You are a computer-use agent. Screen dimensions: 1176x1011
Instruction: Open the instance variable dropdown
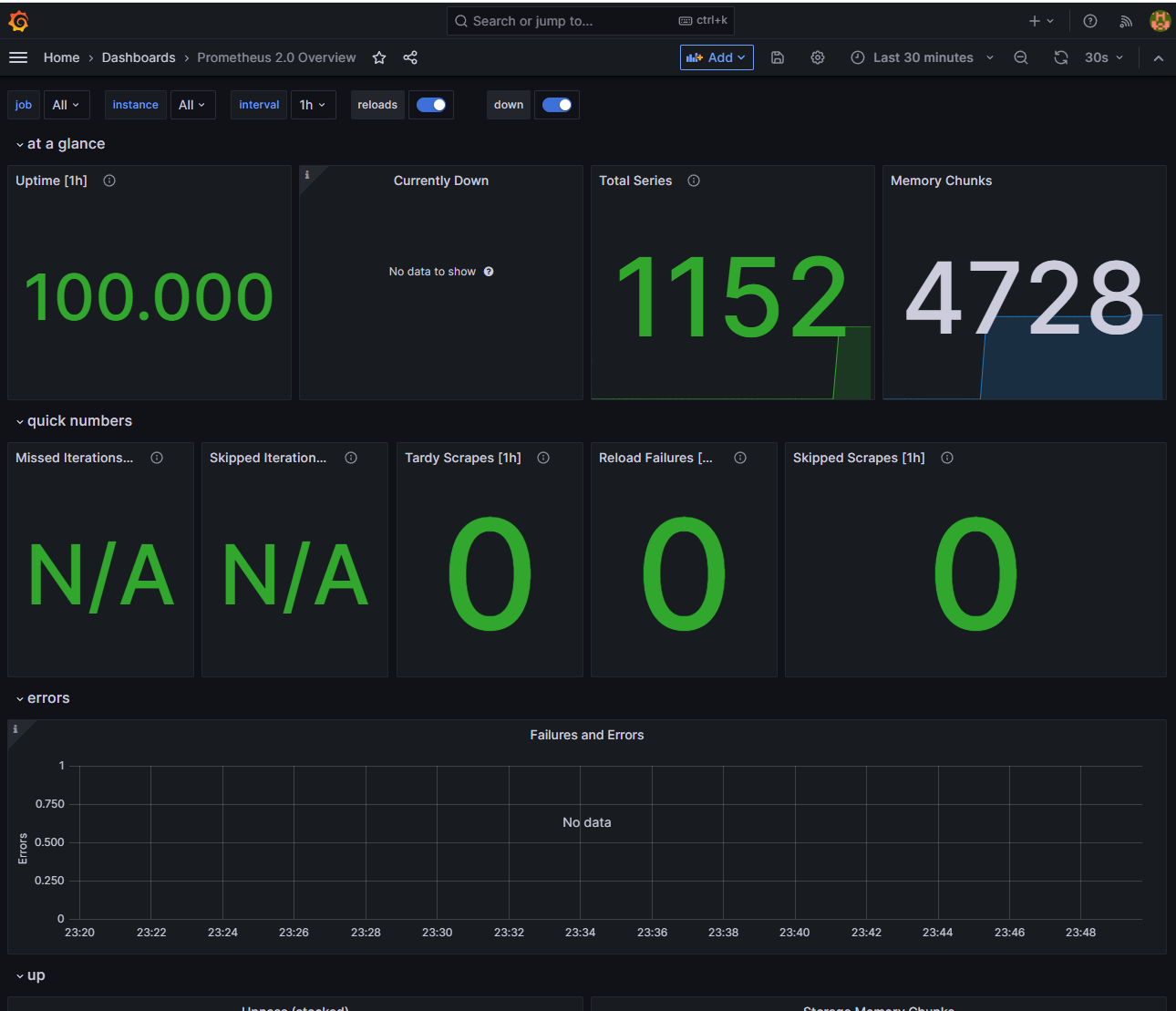tap(192, 105)
